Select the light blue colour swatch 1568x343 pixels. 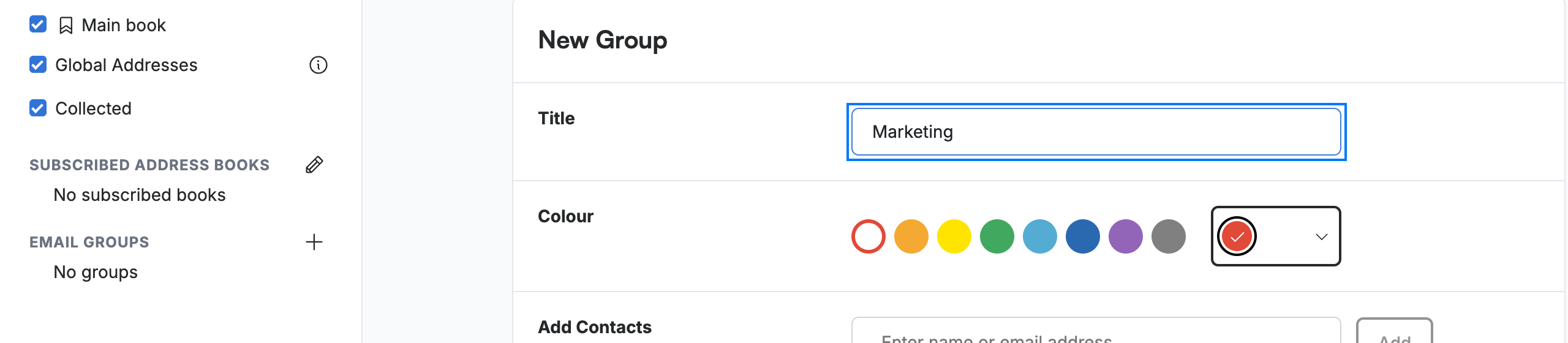tap(1040, 236)
